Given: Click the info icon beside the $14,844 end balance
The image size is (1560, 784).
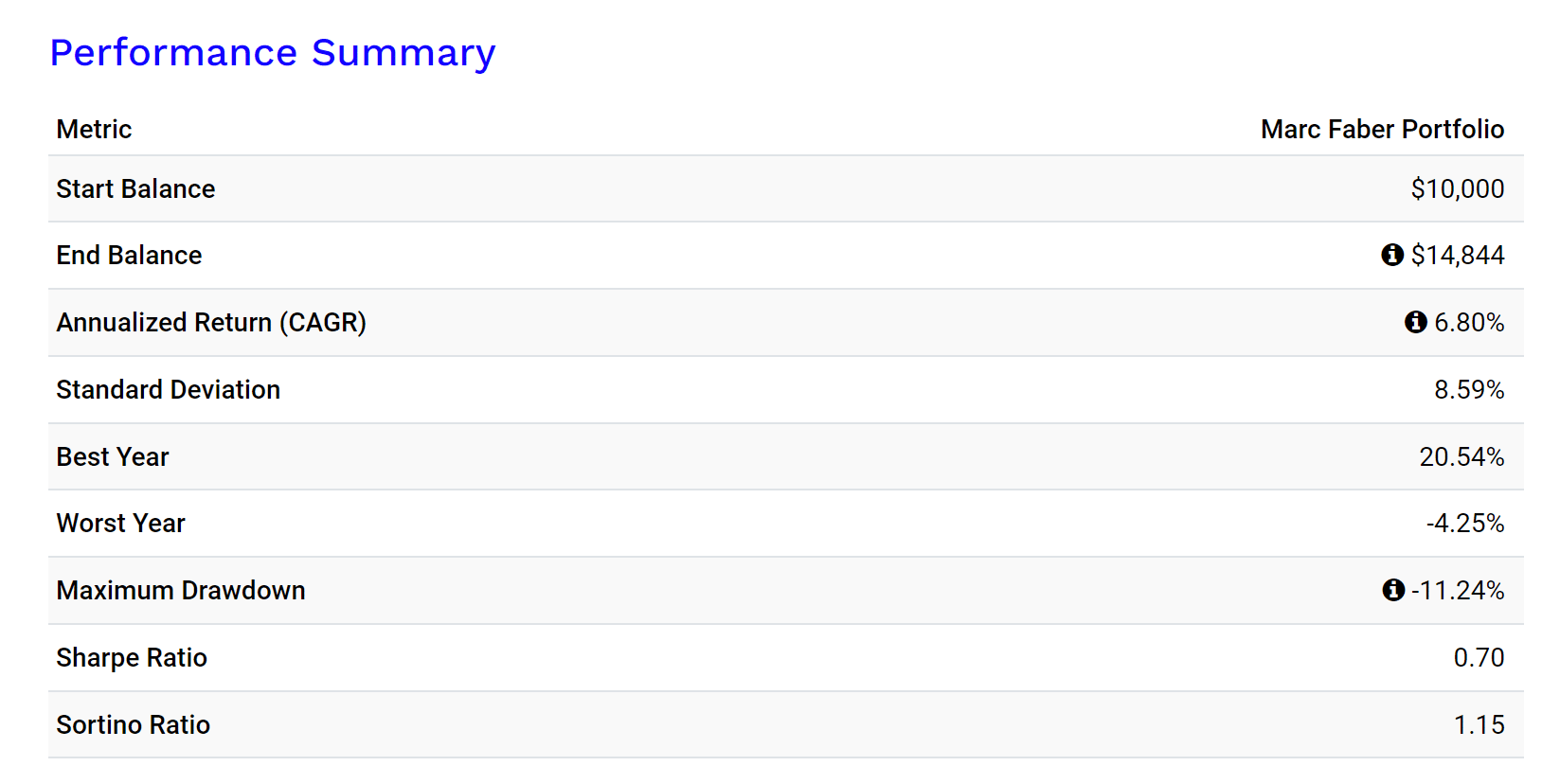Looking at the screenshot, I should 1391,255.
